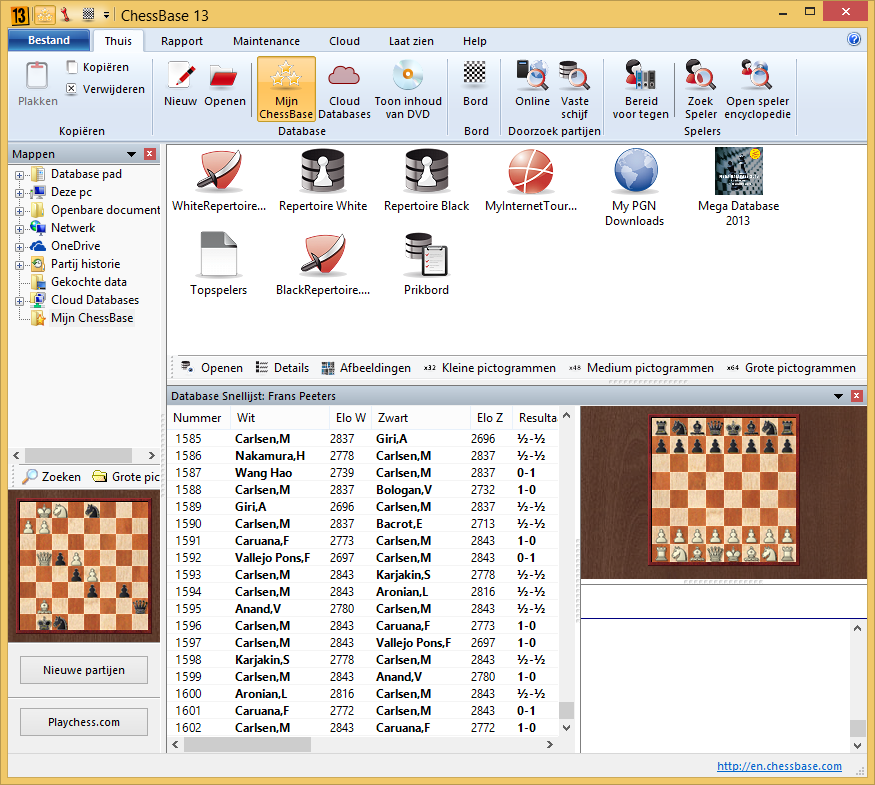
Task: Select Mega Database 2013 icon
Action: [738, 171]
